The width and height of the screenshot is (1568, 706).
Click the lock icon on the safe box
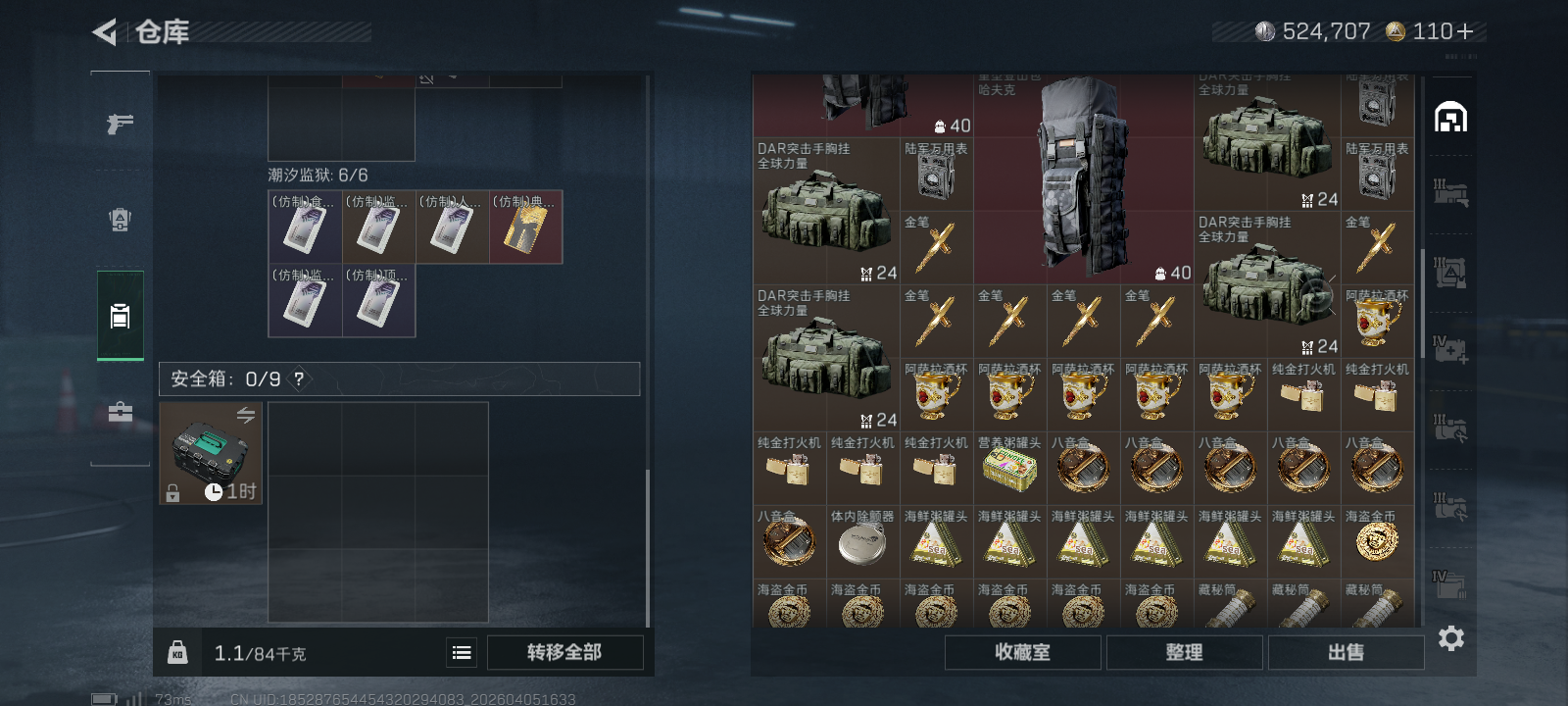point(173,493)
